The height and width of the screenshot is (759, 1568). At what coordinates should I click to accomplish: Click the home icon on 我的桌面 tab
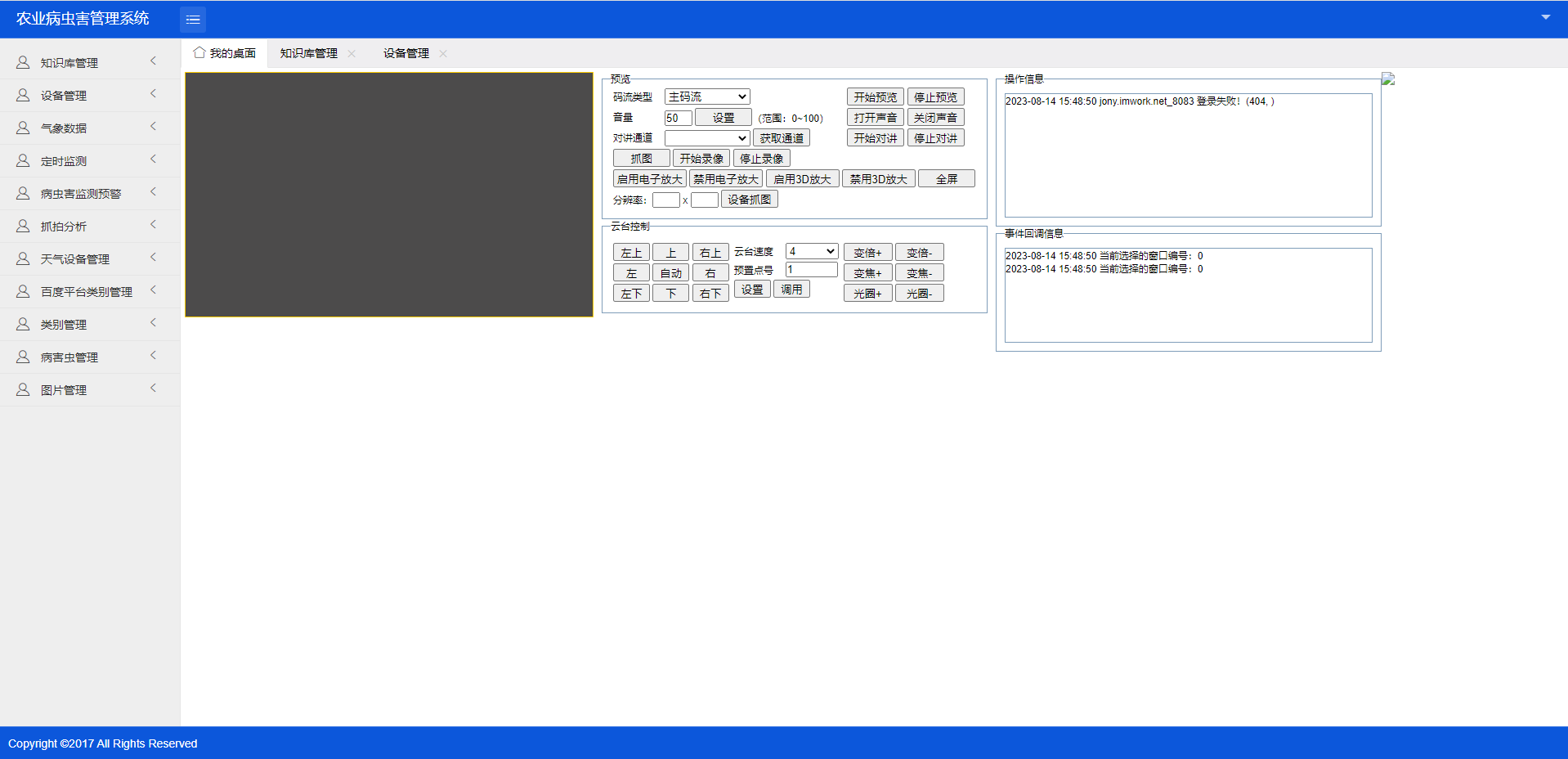click(199, 52)
